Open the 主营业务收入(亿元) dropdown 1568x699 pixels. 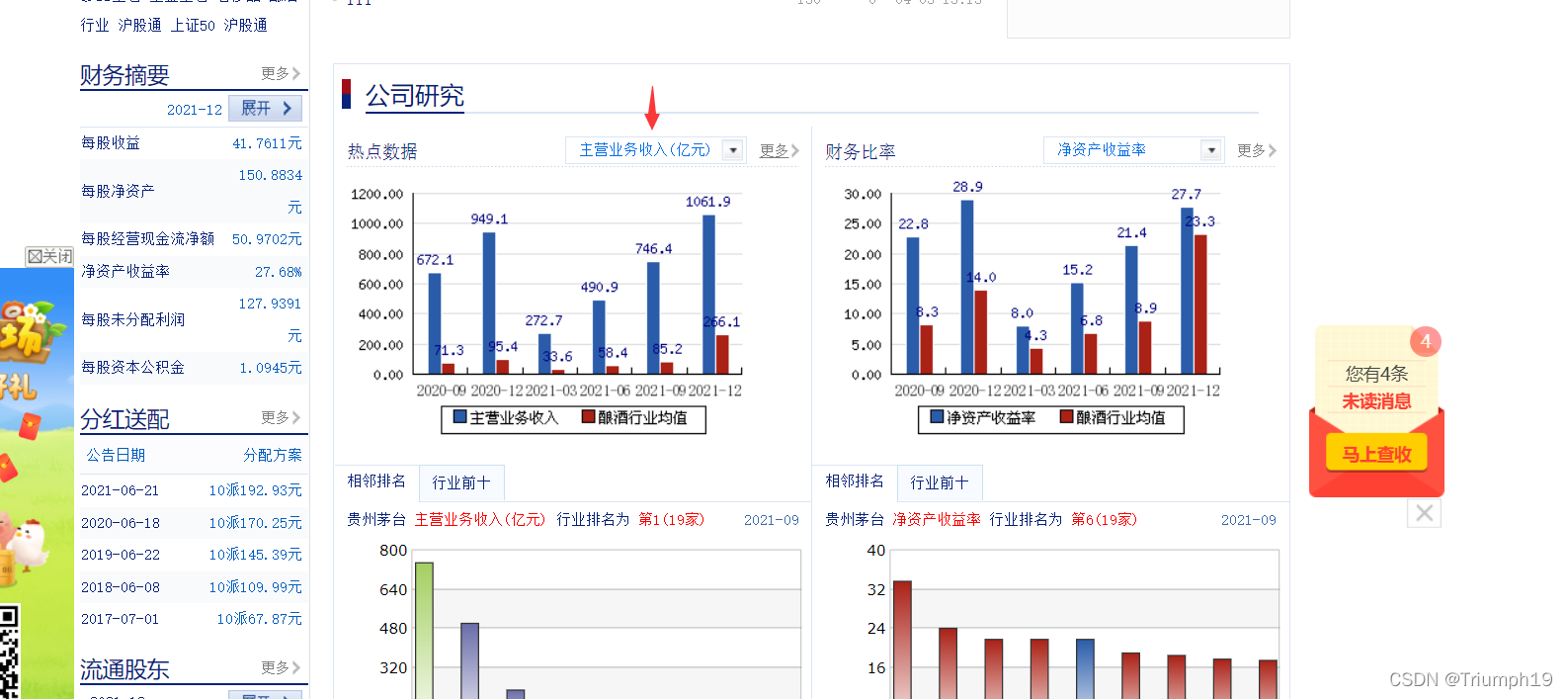click(x=656, y=150)
